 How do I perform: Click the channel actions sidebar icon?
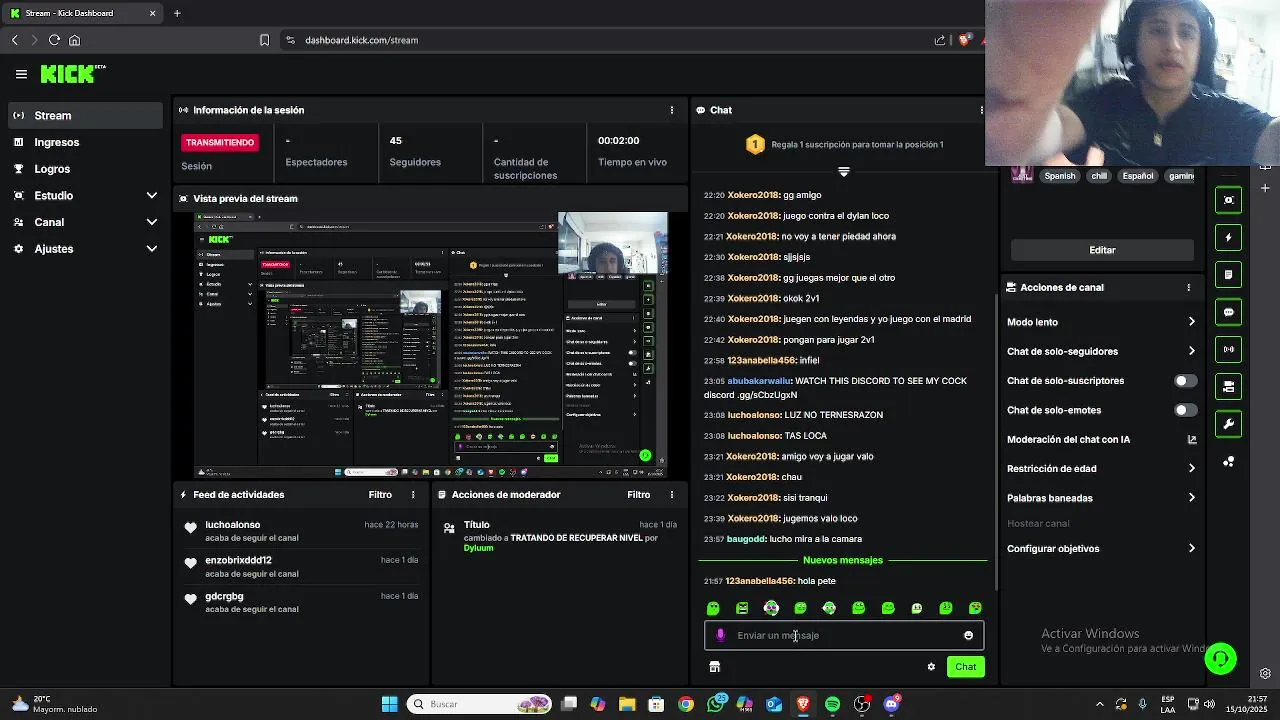point(1229,386)
